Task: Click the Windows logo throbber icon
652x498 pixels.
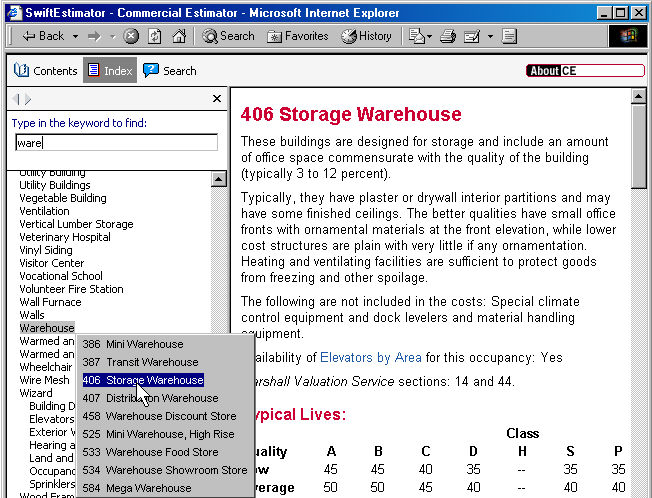Action: click(x=628, y=36)
